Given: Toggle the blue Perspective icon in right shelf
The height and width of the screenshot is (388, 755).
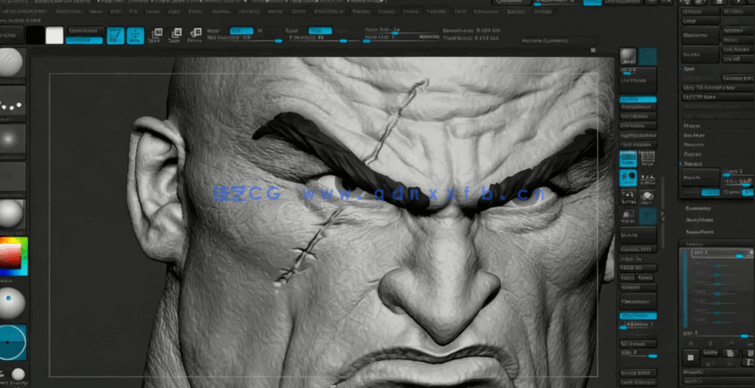Looking at the screenshot, I should [628, 158].
